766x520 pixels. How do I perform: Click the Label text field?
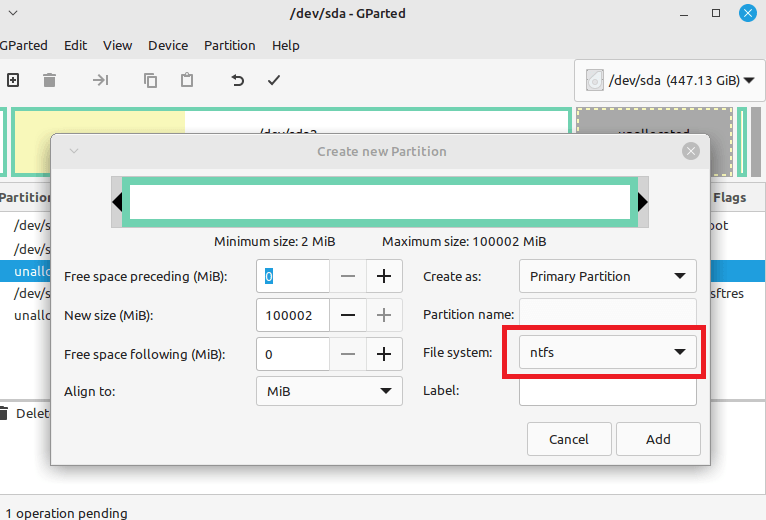click(x=607, y=391)
